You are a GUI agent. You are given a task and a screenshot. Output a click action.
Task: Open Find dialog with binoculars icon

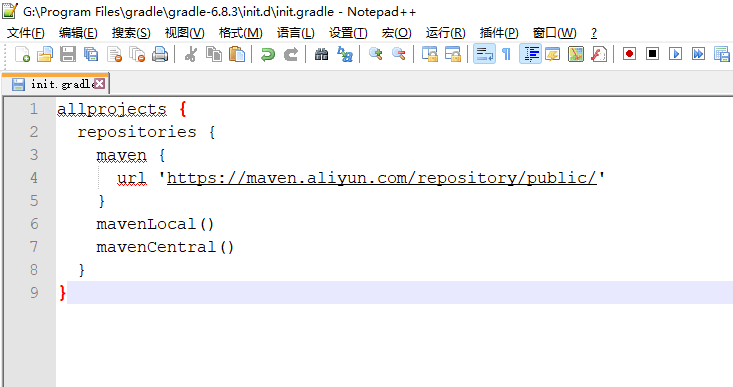321,54
